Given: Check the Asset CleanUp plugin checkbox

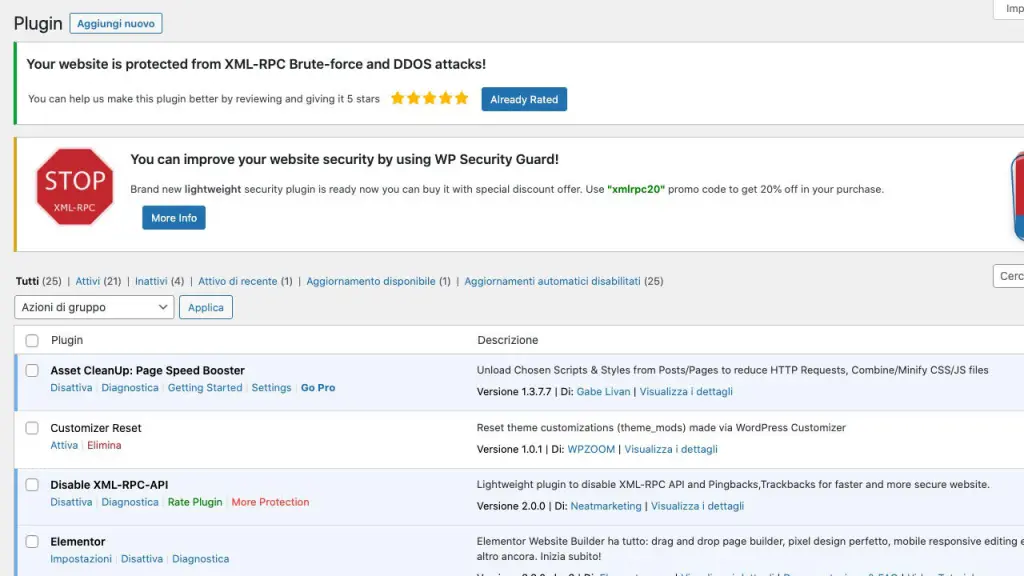Looking at the screenshot, I should [x=32, y=370].
